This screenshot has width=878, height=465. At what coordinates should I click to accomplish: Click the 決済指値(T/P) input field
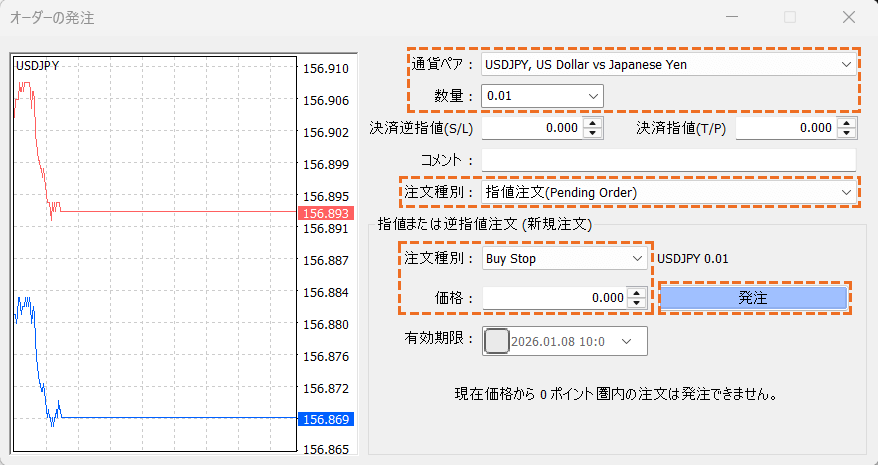[x=786, y=128]
